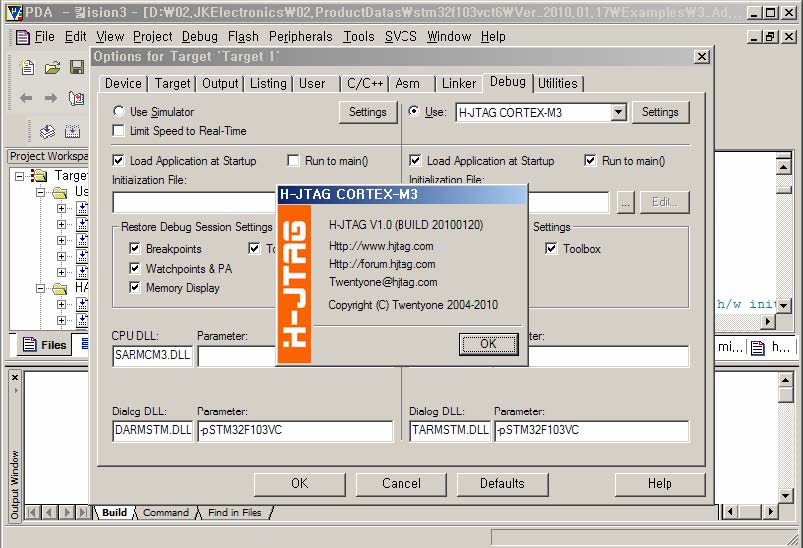Click the bookmark toolbar icon beside navigation arrows
The height and width of the screenshot is (548, 803).
click(x=76, y=98)
